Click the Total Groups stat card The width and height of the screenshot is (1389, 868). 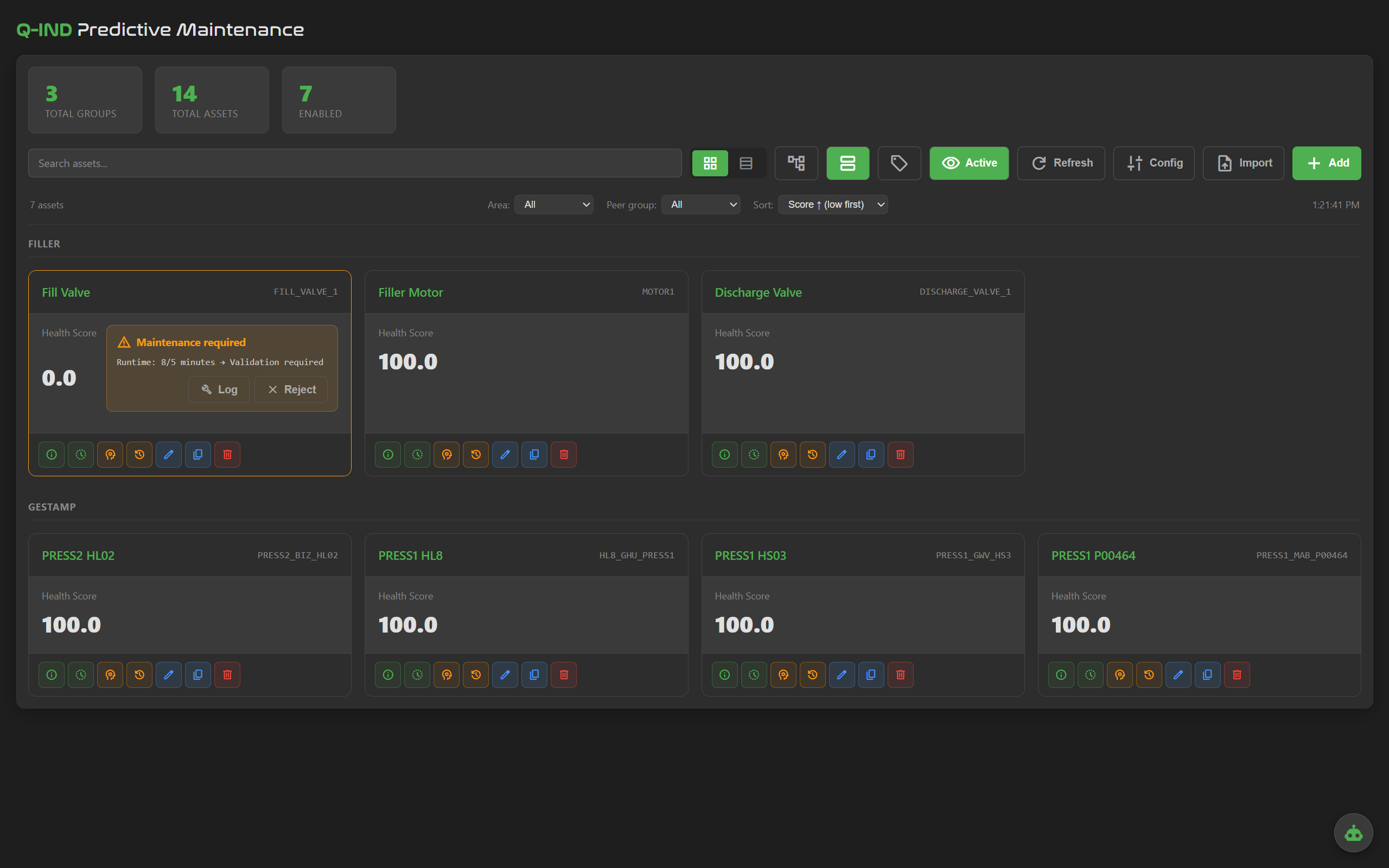(85, 100)
